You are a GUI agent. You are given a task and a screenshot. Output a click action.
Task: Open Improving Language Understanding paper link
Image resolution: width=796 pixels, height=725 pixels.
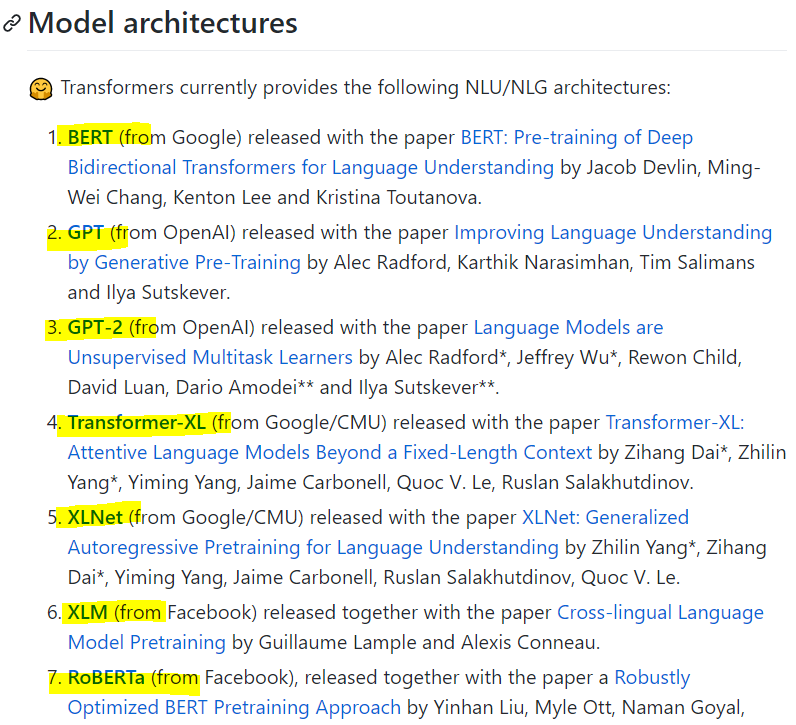click(x=420, y=247)
